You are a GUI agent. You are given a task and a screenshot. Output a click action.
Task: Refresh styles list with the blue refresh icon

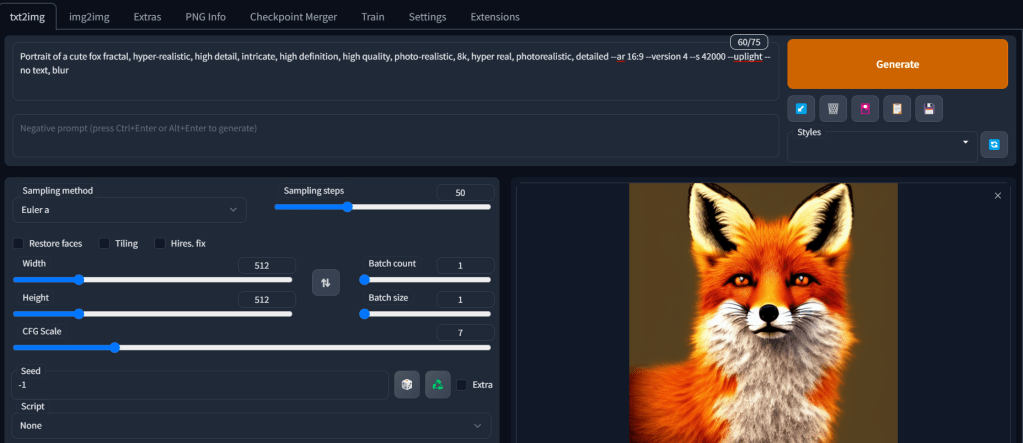[x=994, y=144]
